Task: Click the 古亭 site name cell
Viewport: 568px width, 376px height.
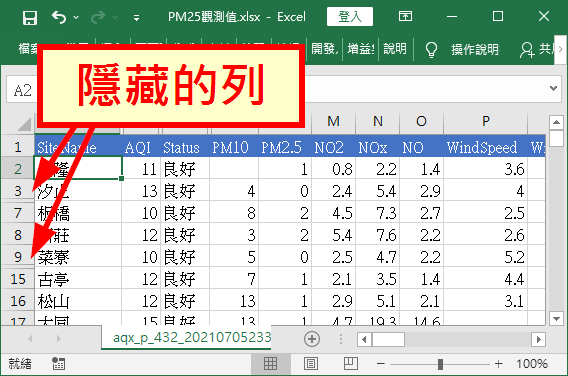Action: tap(78, 279)
